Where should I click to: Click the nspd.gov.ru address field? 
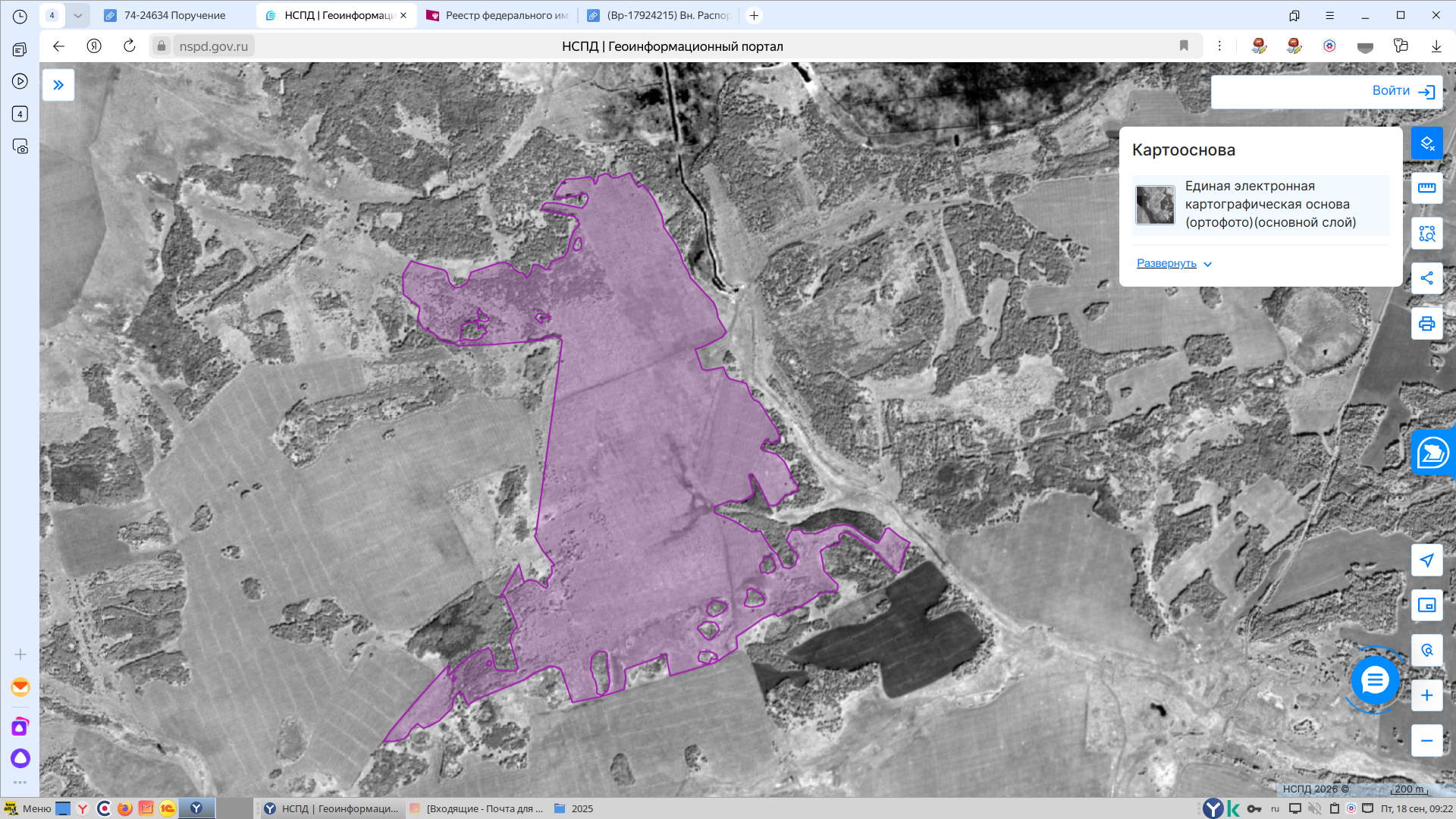click(214, 46)
